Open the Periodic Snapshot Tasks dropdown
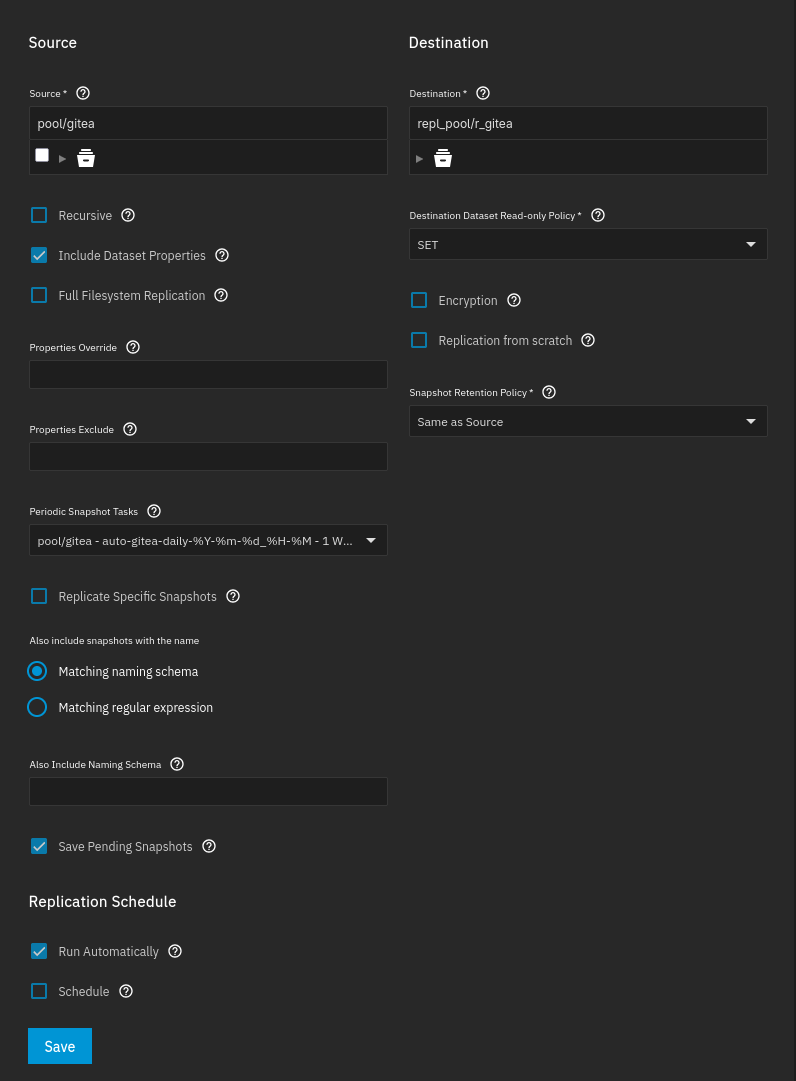This screenshot has height=1081, width=796. 208,540
